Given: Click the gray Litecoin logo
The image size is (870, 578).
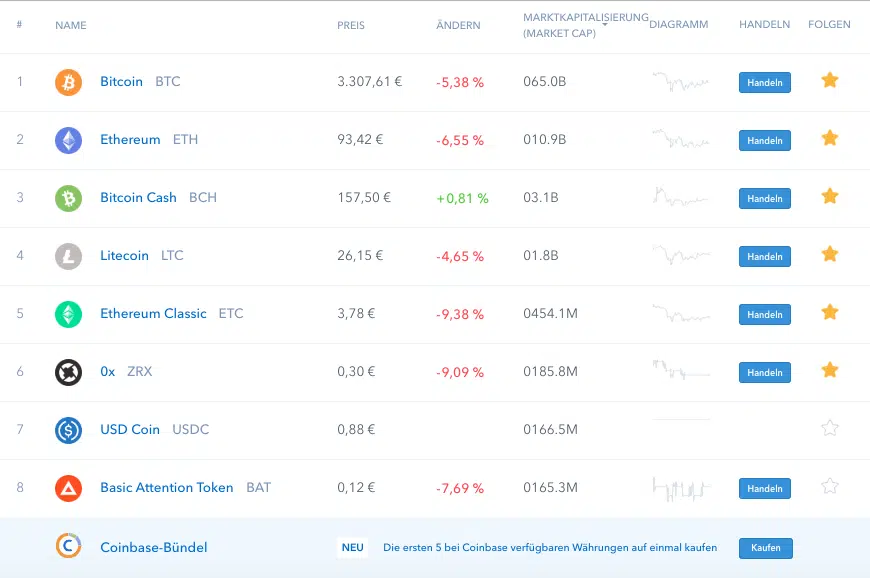Looking at the screenshot, I should (68, 256).
